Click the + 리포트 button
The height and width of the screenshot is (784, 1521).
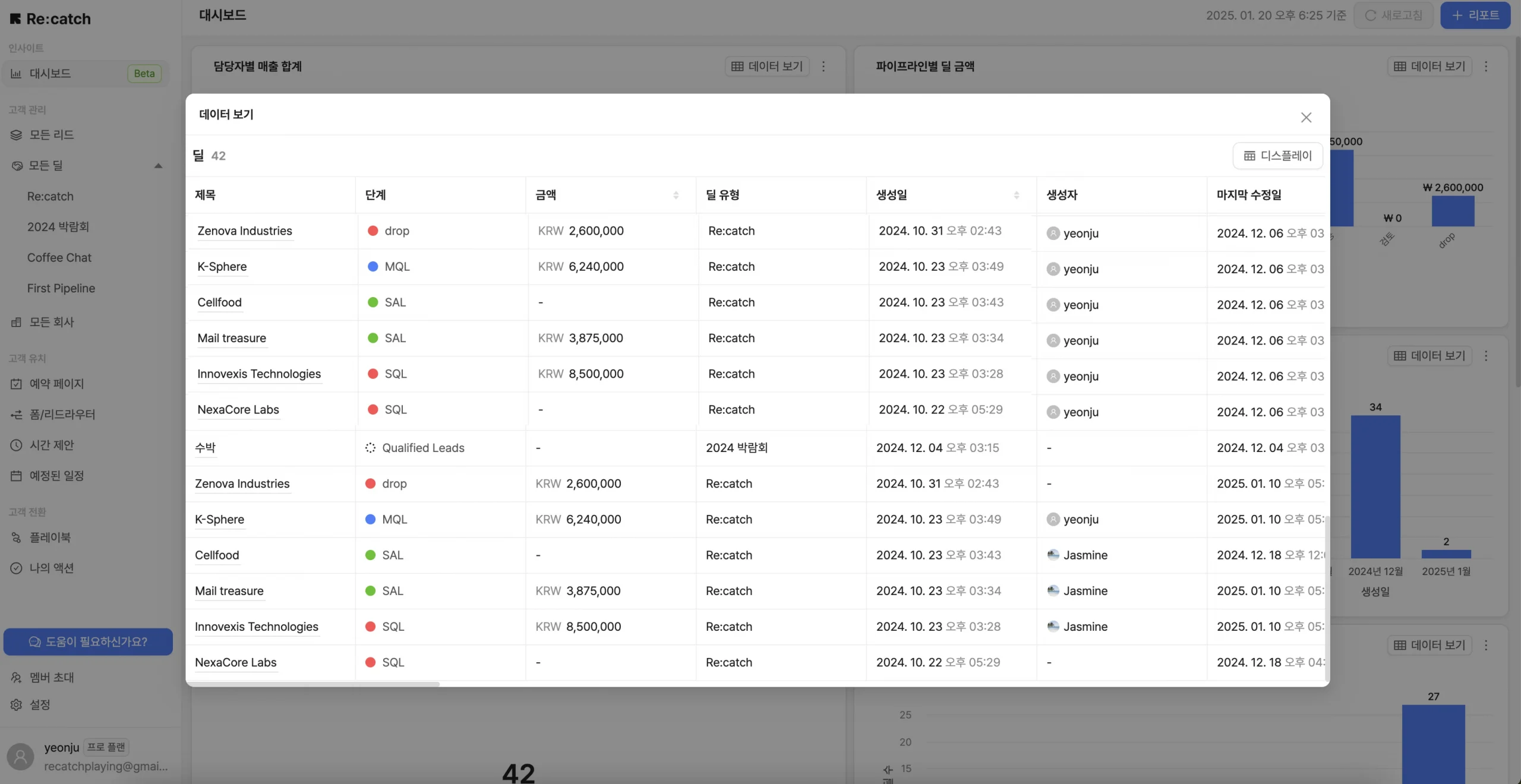point(1475,15)
